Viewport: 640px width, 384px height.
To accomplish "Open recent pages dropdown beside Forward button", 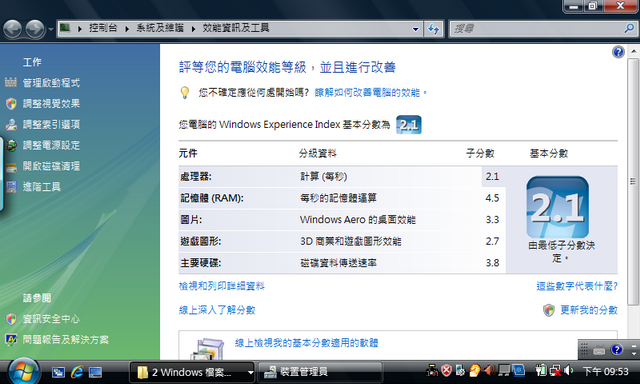I will point(51,29).
